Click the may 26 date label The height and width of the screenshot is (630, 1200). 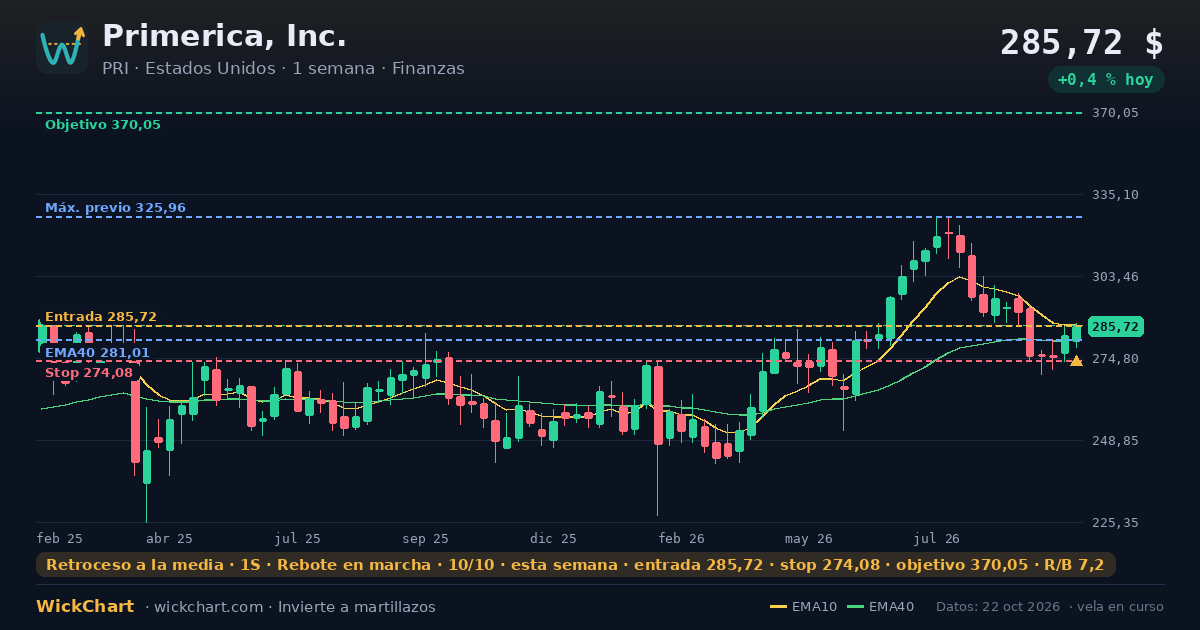point(810,538)
